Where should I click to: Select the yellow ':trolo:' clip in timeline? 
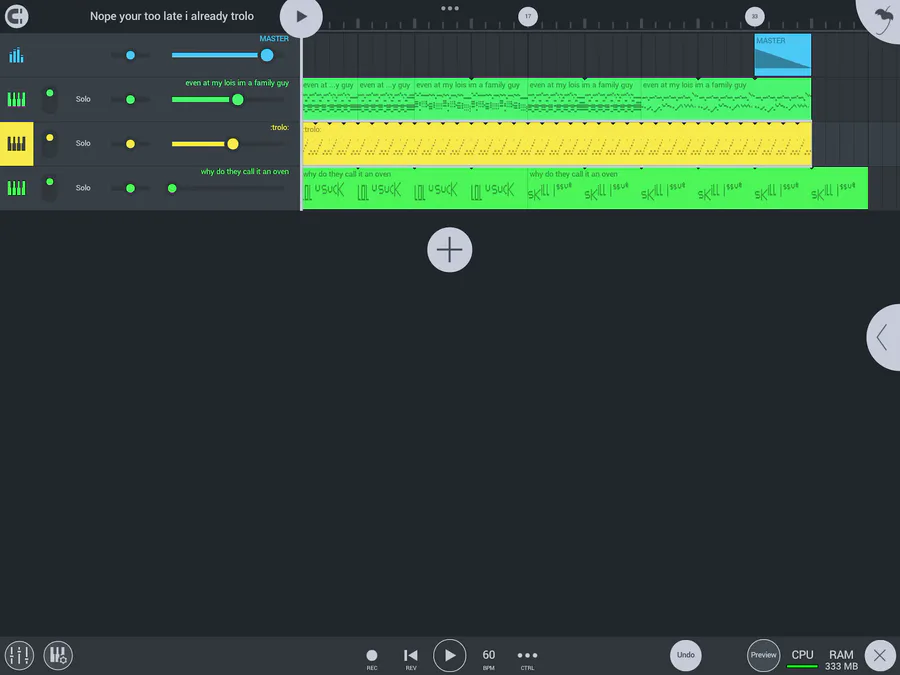pos(557,143)
